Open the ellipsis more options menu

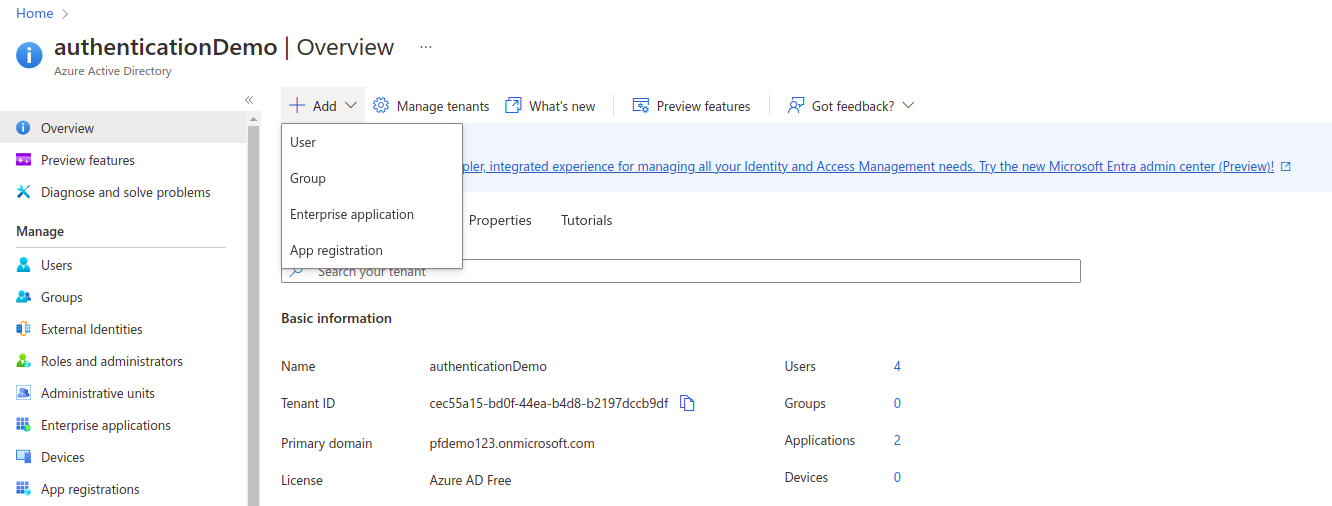coord(426,47)
